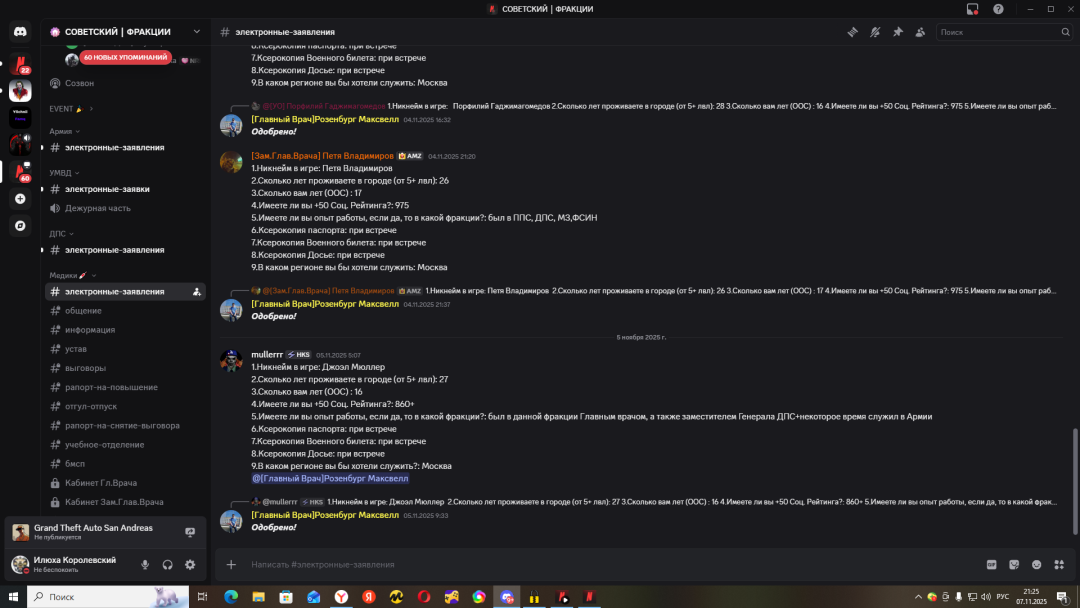Switch to the устав channel
Viewport: 1080px width, 608px height.
tap(76, 349)
